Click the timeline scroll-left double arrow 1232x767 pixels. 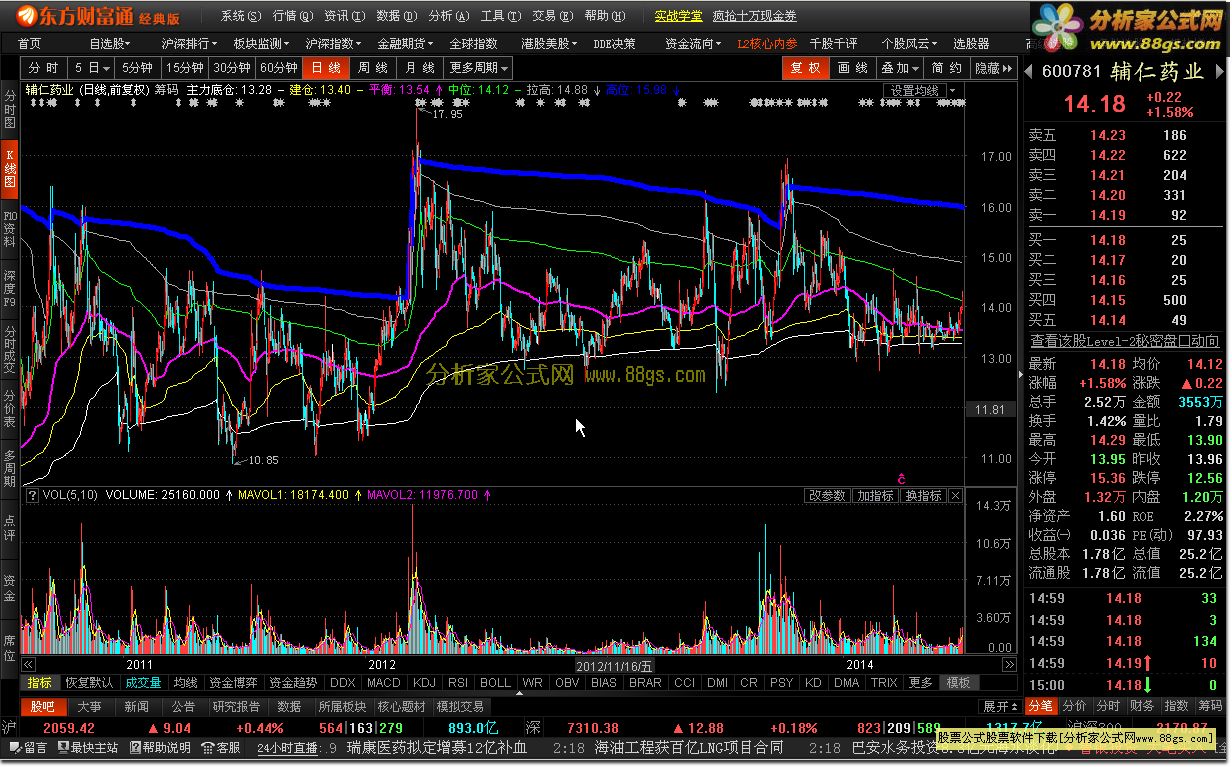pos(29,664)
